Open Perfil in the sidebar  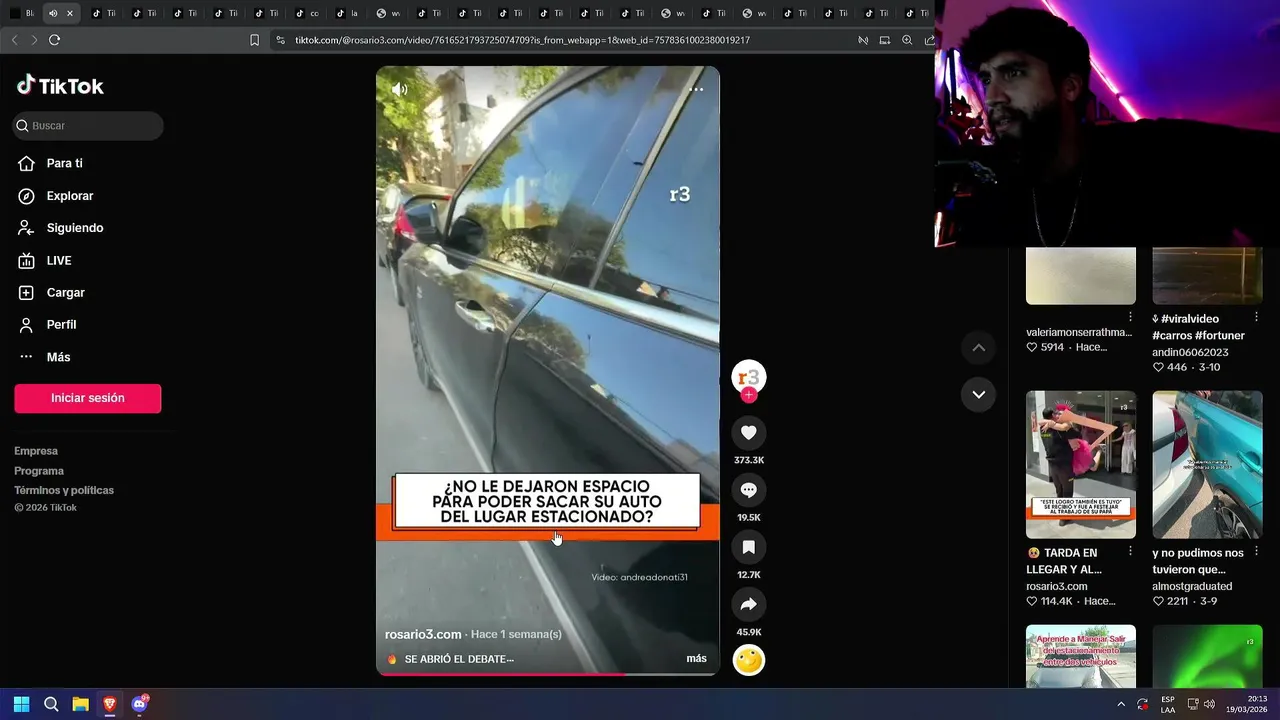point(61,325)
